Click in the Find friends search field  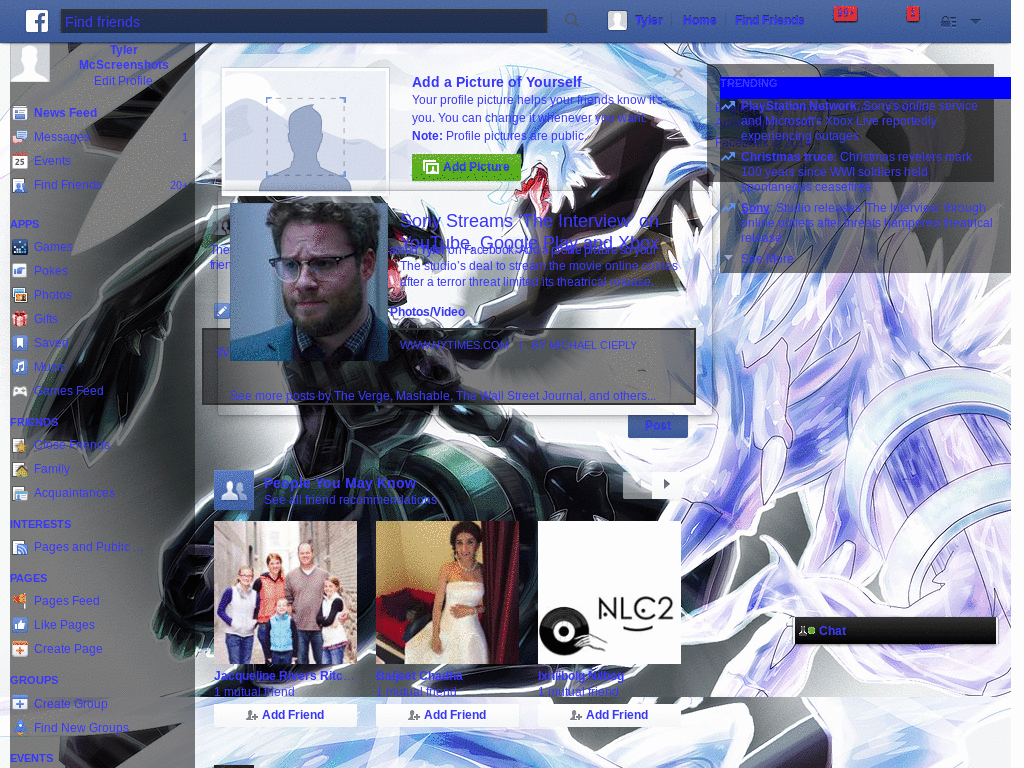(x=304, y=22)
